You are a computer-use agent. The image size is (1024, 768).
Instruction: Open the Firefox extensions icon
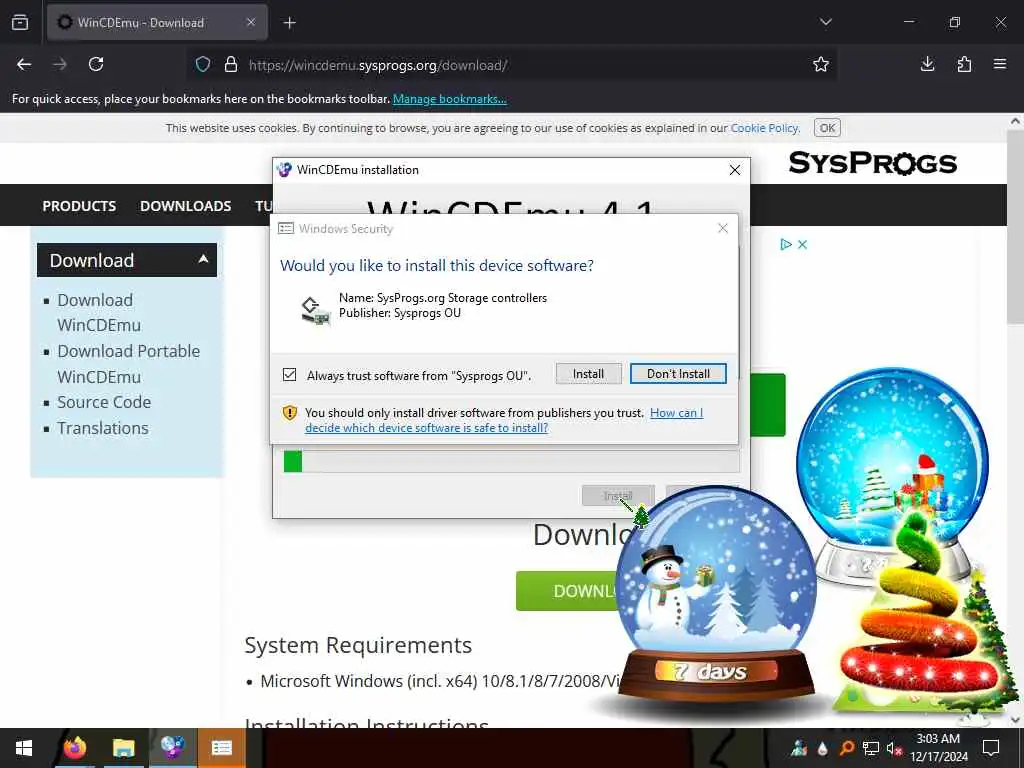[964, 64]
